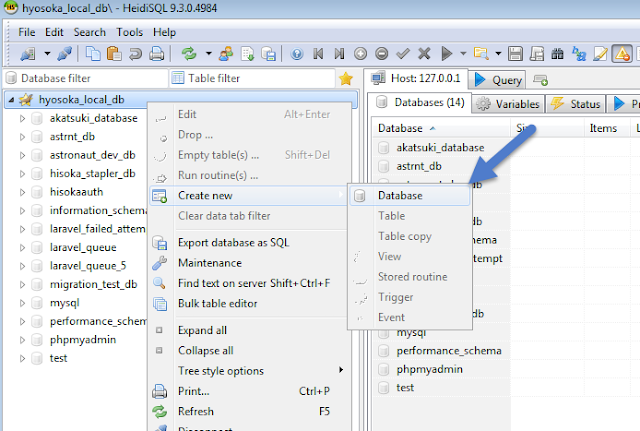The width and height of the screenshot is (640, 431).
Task: Switch to the Query tab
Action: point(498,80)
